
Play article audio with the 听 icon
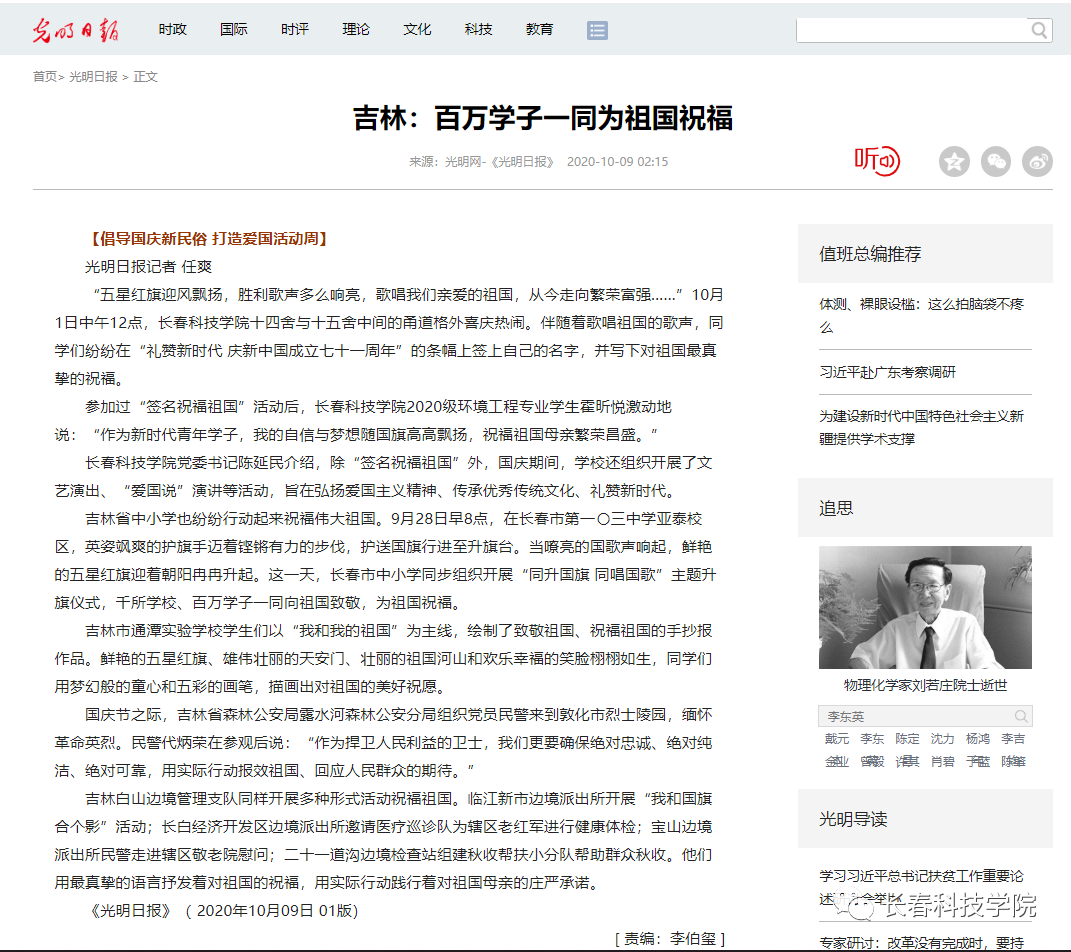tap(876, 160)
